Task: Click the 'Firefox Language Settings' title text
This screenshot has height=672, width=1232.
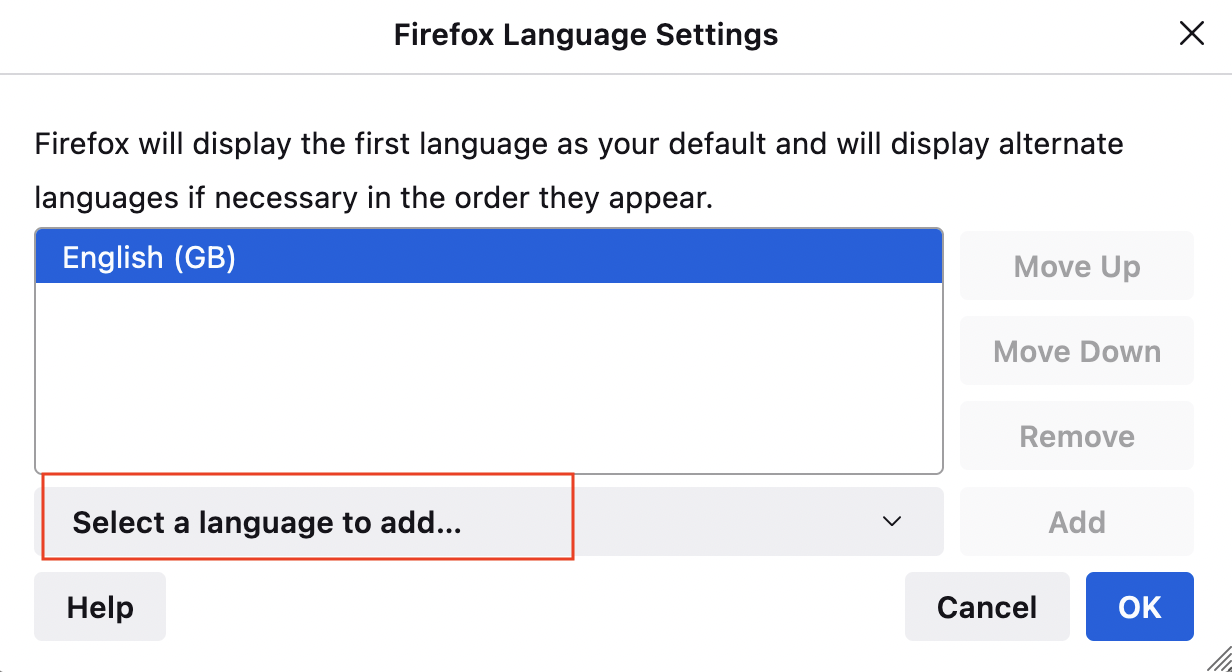Action: (x=585, y=35)
